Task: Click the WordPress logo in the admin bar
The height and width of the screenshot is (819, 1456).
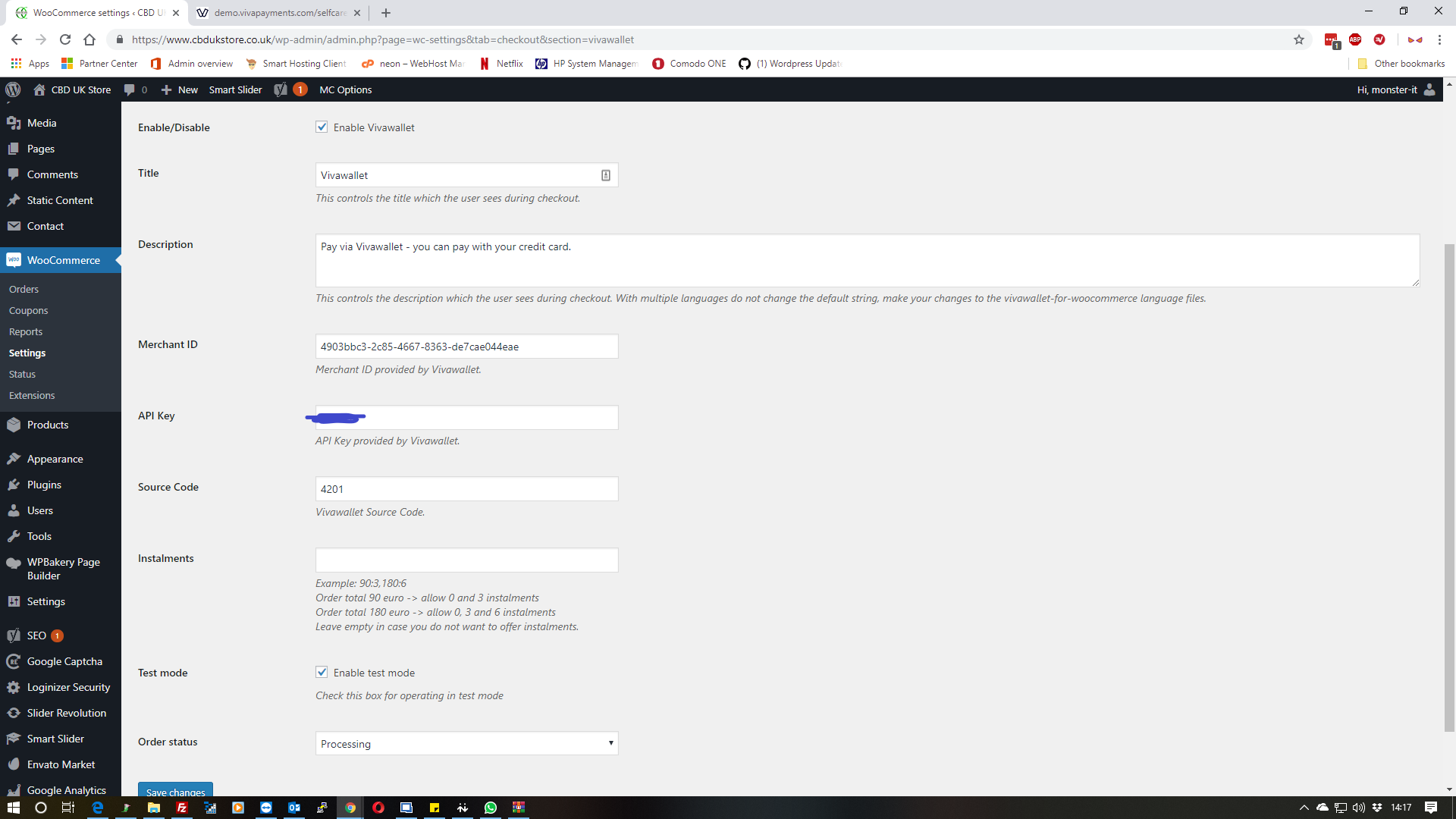Action: 13,89
